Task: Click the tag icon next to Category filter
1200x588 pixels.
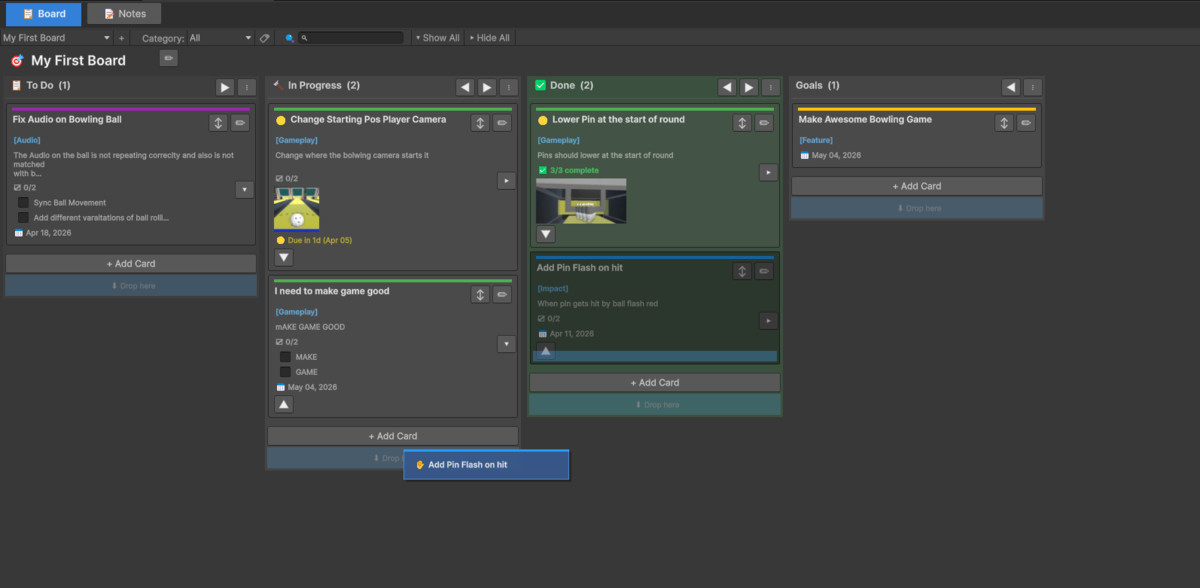Action: [x=264, y=38]
